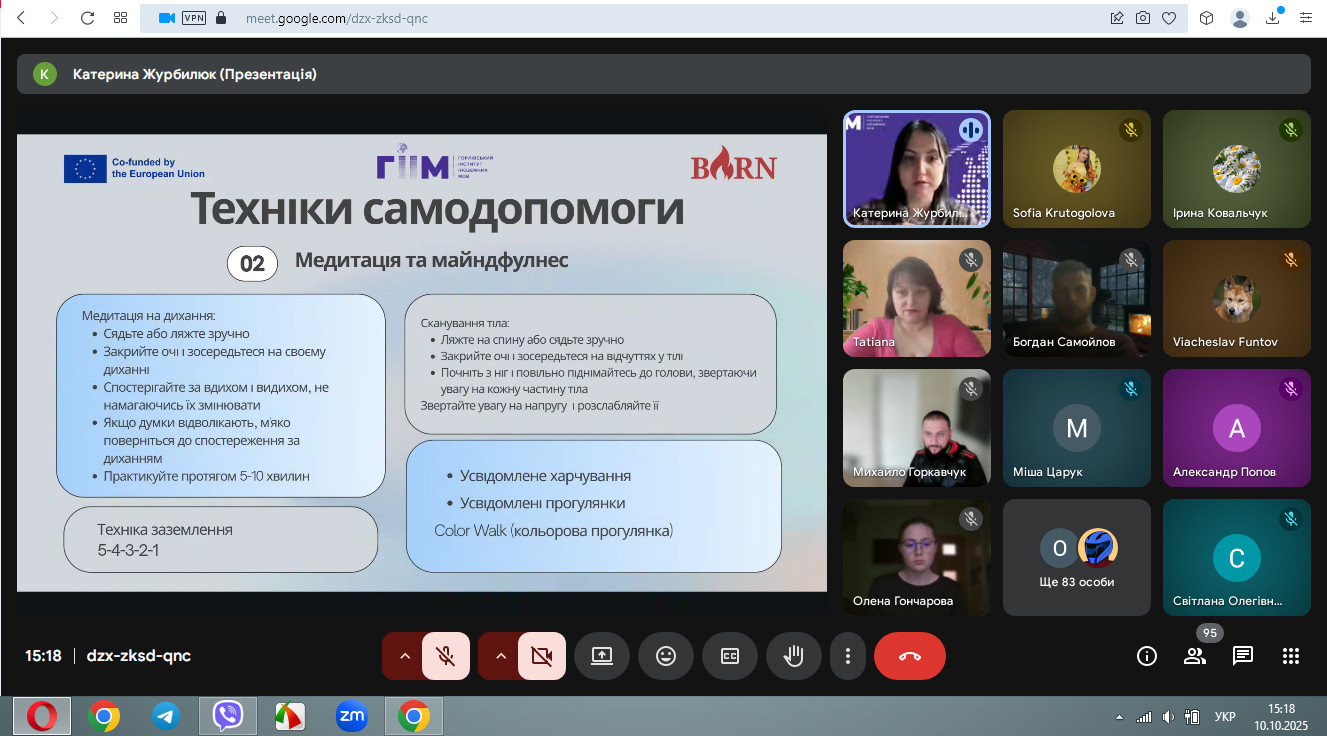Screen dimensions: 1327x736
Task: Click the Present screen button
Action: [x=602, y=656]
